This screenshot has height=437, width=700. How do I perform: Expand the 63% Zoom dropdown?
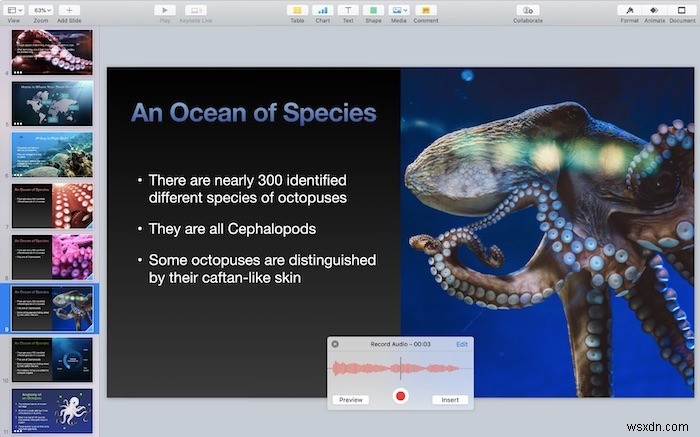[41, 10]
